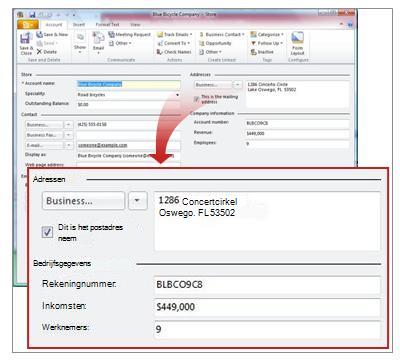Click the Save & New button
This screenshot has height=360, width=400.
coord(52,35)
